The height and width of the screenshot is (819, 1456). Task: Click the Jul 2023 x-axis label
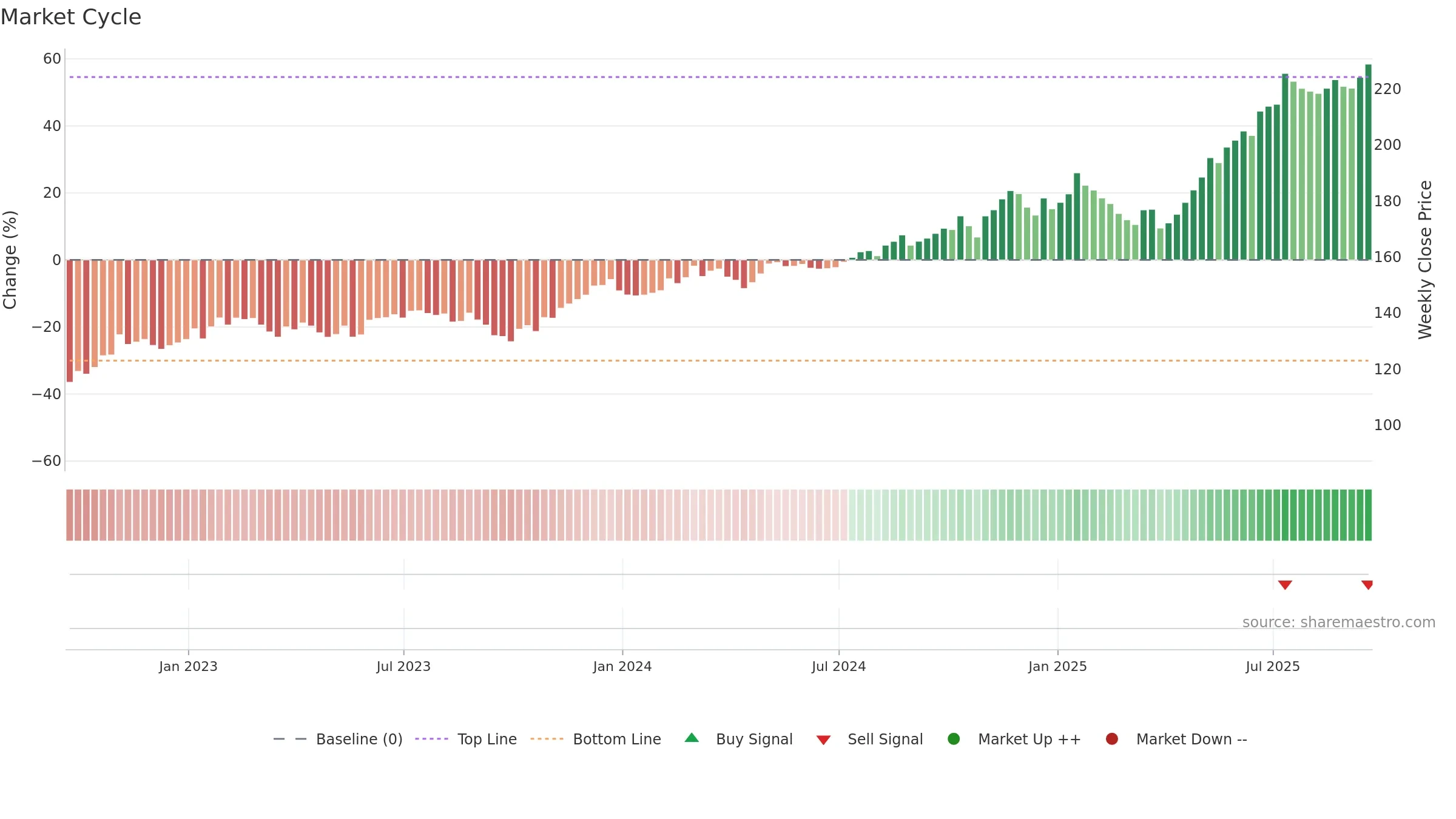403,667
